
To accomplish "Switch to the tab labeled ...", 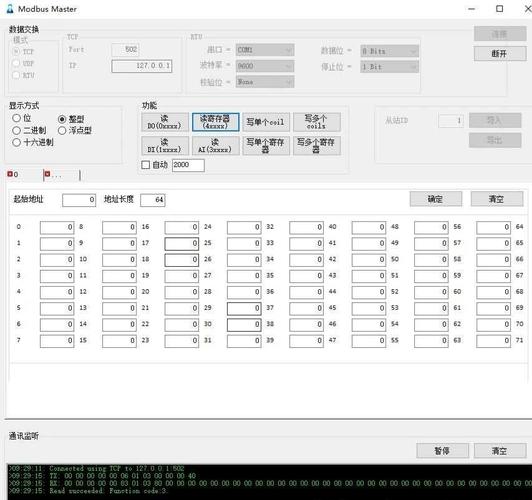I will click(x=62, y=175).
